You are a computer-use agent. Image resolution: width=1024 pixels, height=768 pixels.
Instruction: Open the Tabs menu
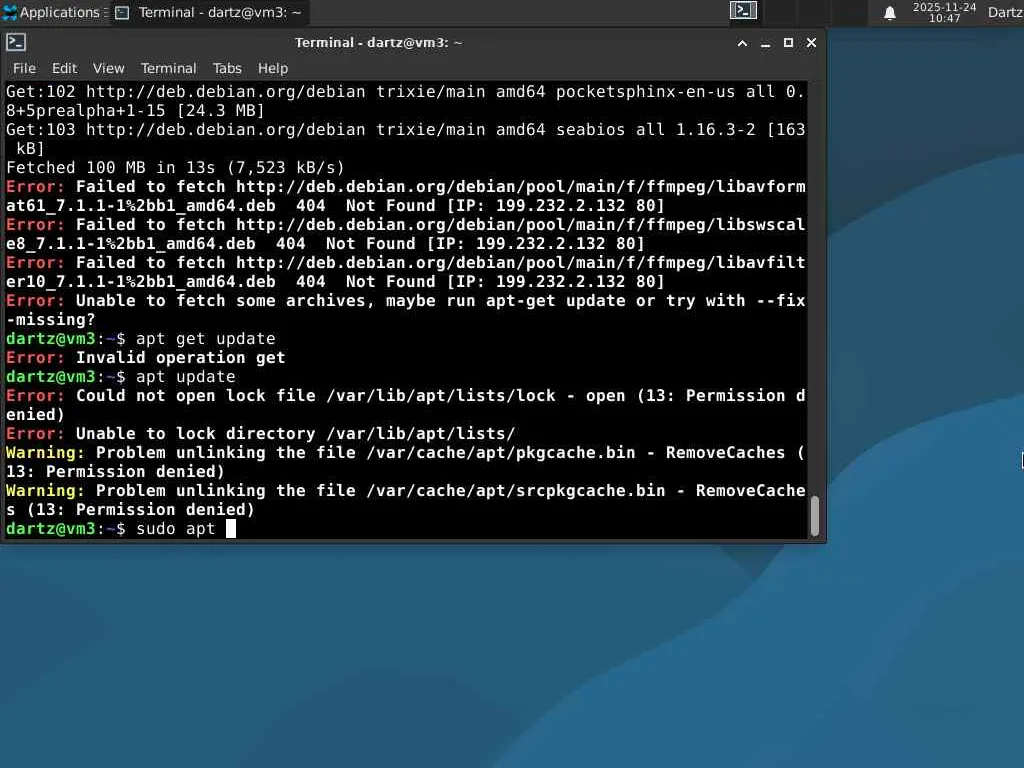pyautogui.click(x=227, y=68)
